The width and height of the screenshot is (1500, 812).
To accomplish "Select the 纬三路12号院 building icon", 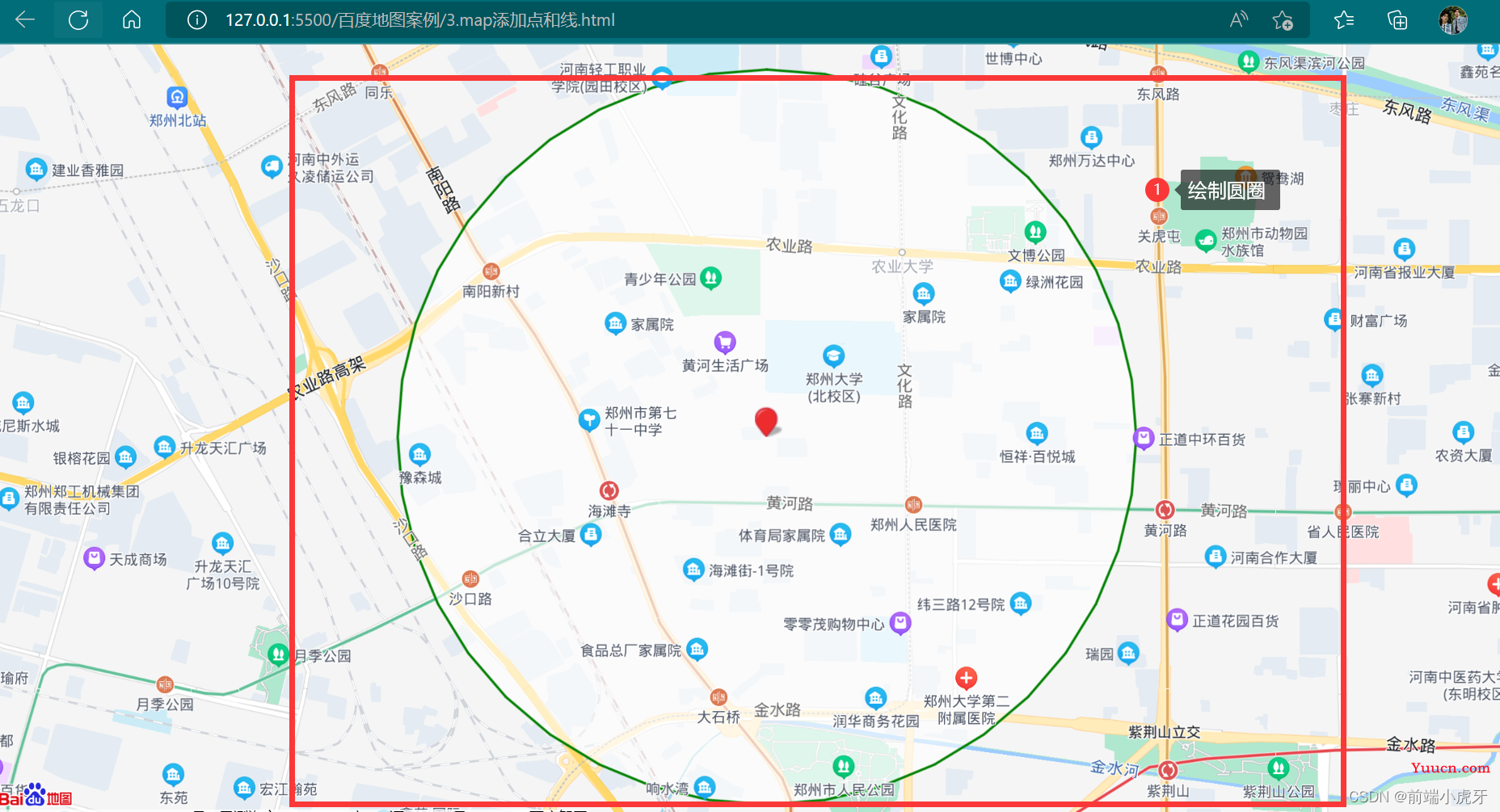I will [1021, 604].
